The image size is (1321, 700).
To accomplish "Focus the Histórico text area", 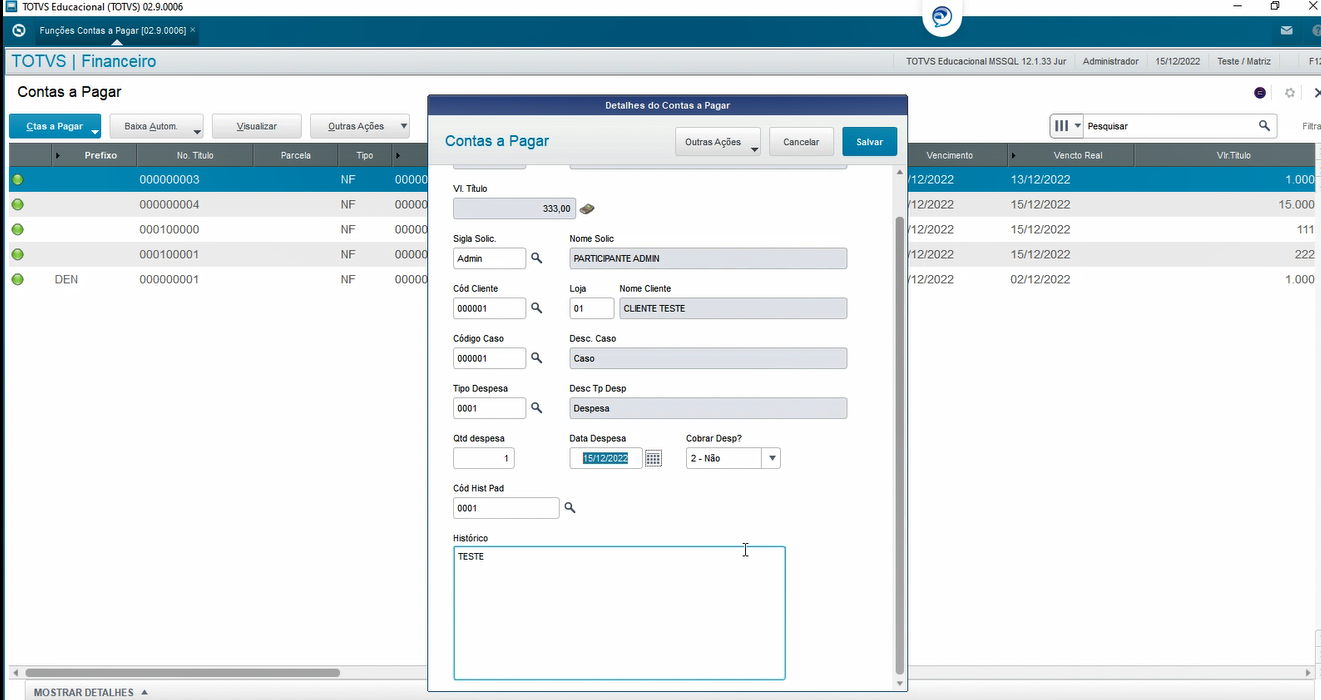I will (619, 613).
